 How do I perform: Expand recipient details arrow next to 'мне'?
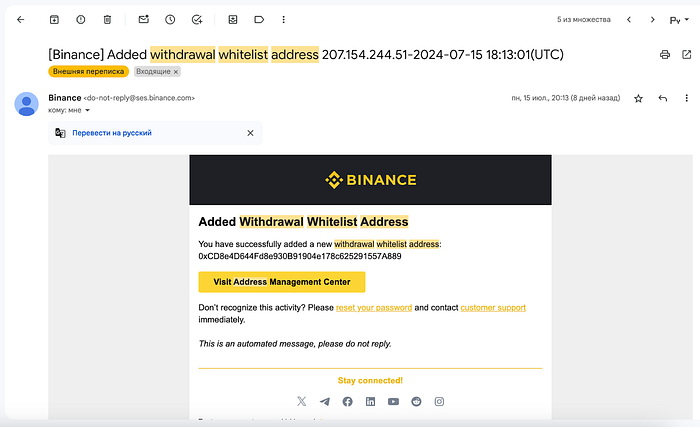tap(88, 110)
